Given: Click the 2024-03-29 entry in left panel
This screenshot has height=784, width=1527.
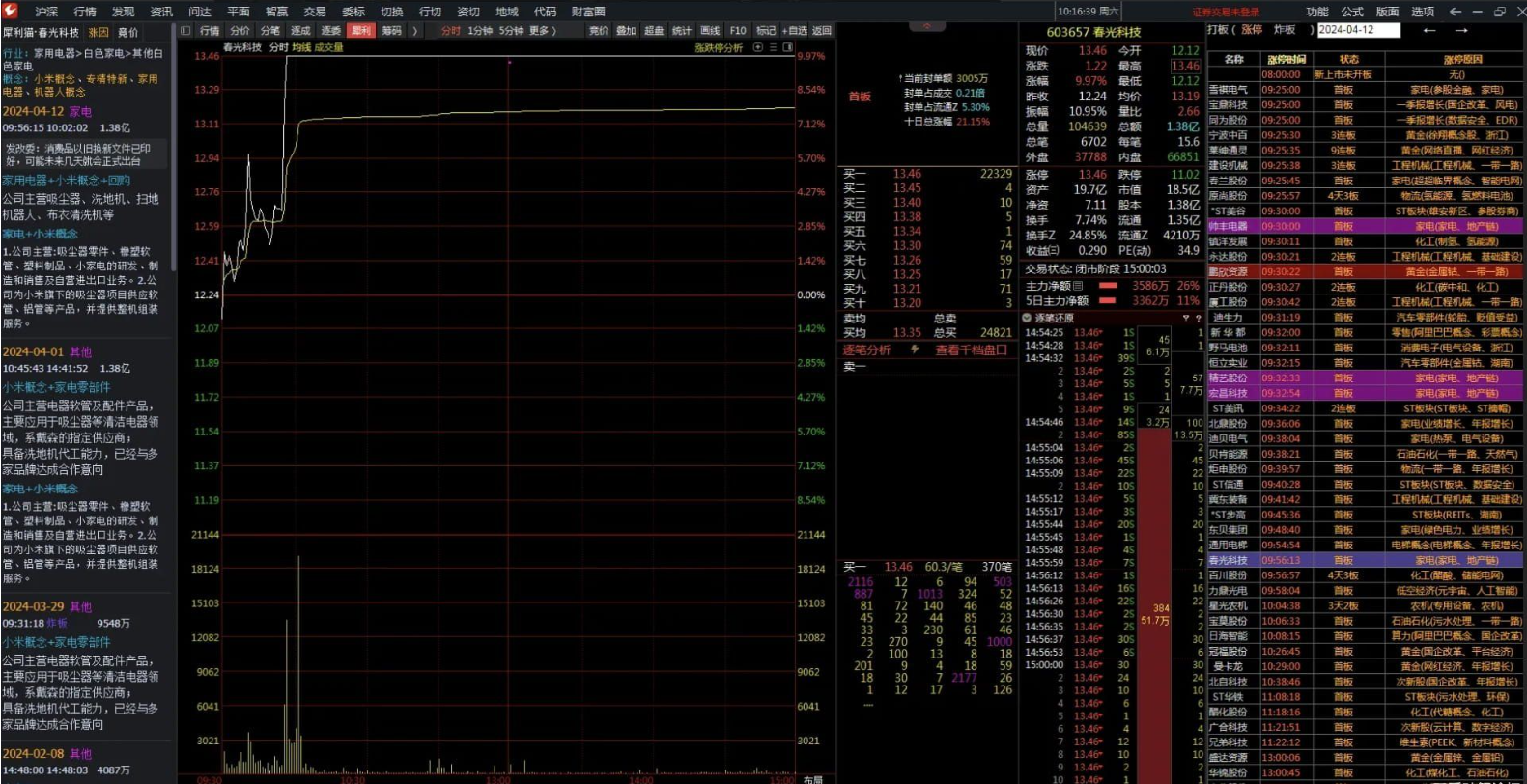Looking at the screenshot, I should (x=33, y=607).
